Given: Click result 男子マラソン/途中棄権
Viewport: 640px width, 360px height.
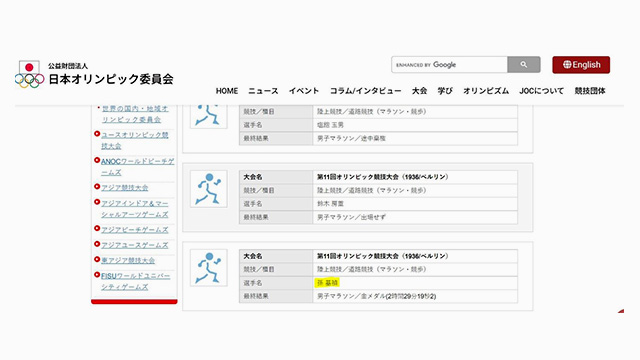Looking at the screenshot, I should tap(351, 138).
